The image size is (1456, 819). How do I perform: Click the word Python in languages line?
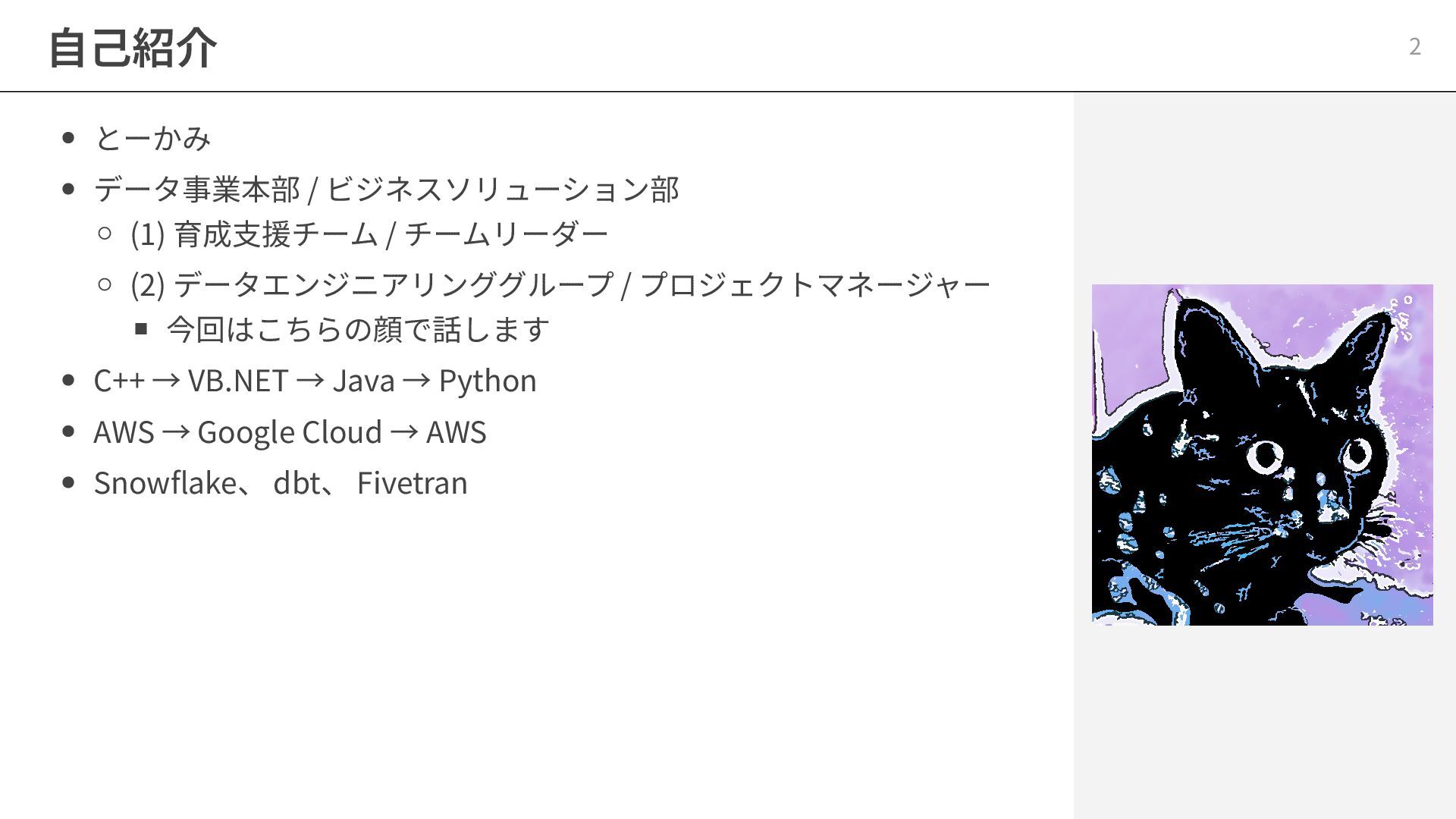[x=488, y=381]
